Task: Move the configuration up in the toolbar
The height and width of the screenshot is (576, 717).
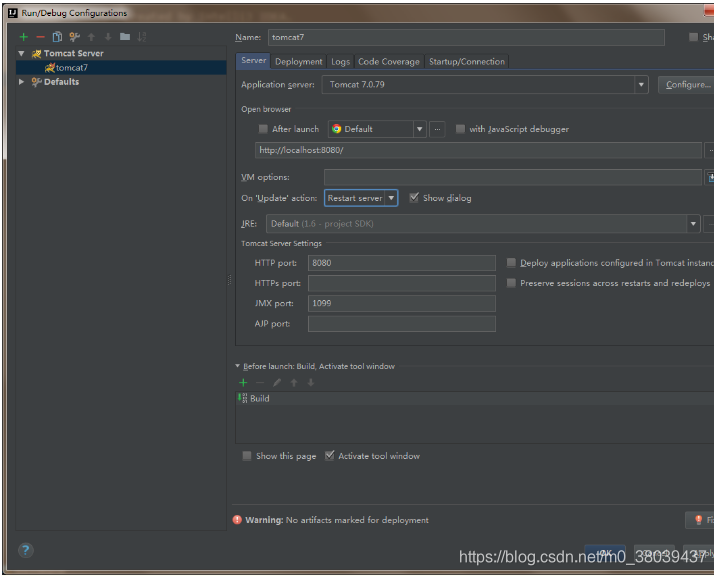Action: (x=91, y=37)
